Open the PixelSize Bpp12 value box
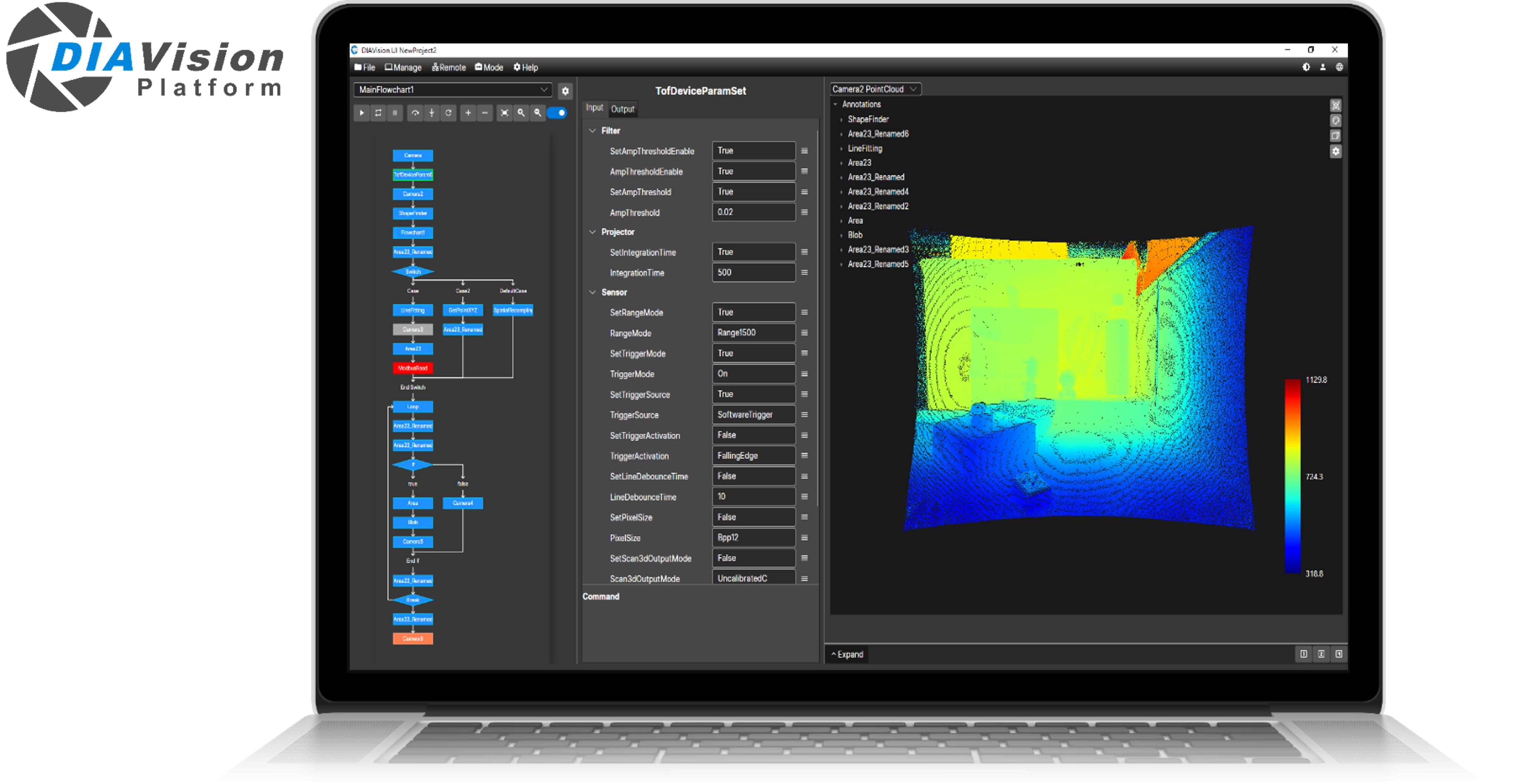Screen dimensions: 1522x784 point(753,538)
